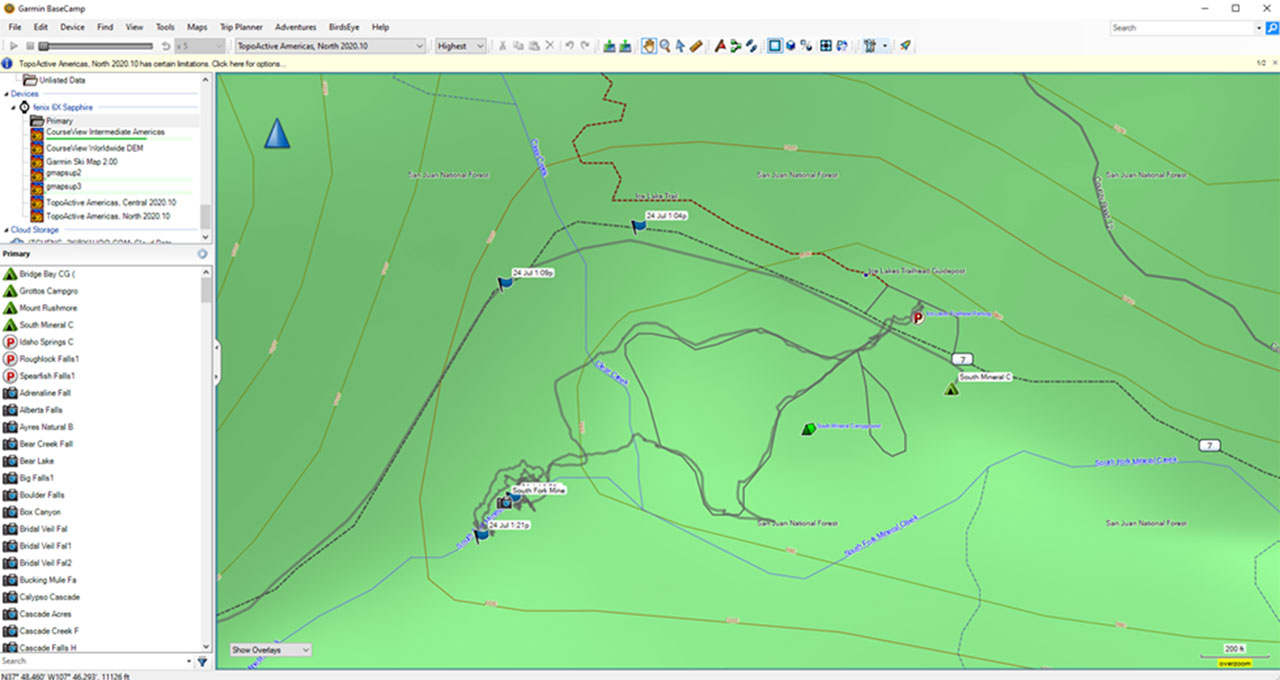This screenshot has height=680, width=1280.
Task: Collapse the fenix 6X Sapphire node
Action: tap(15, 107)
